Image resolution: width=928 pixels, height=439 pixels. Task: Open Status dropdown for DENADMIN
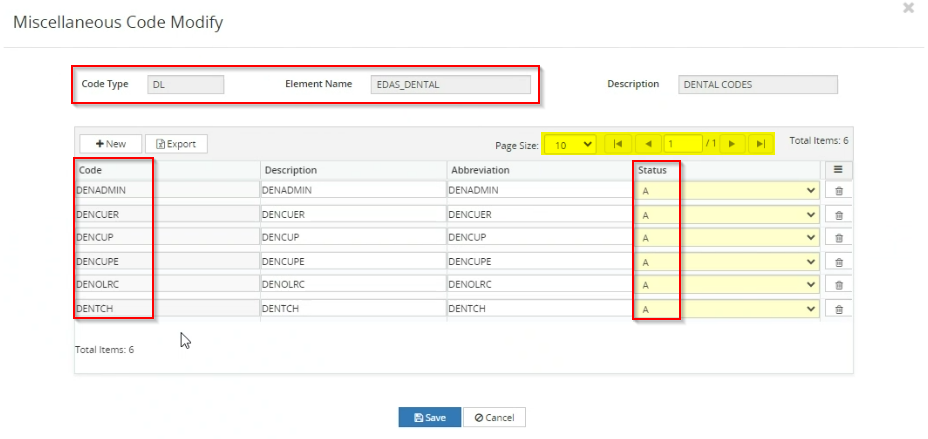click(727, 191)
